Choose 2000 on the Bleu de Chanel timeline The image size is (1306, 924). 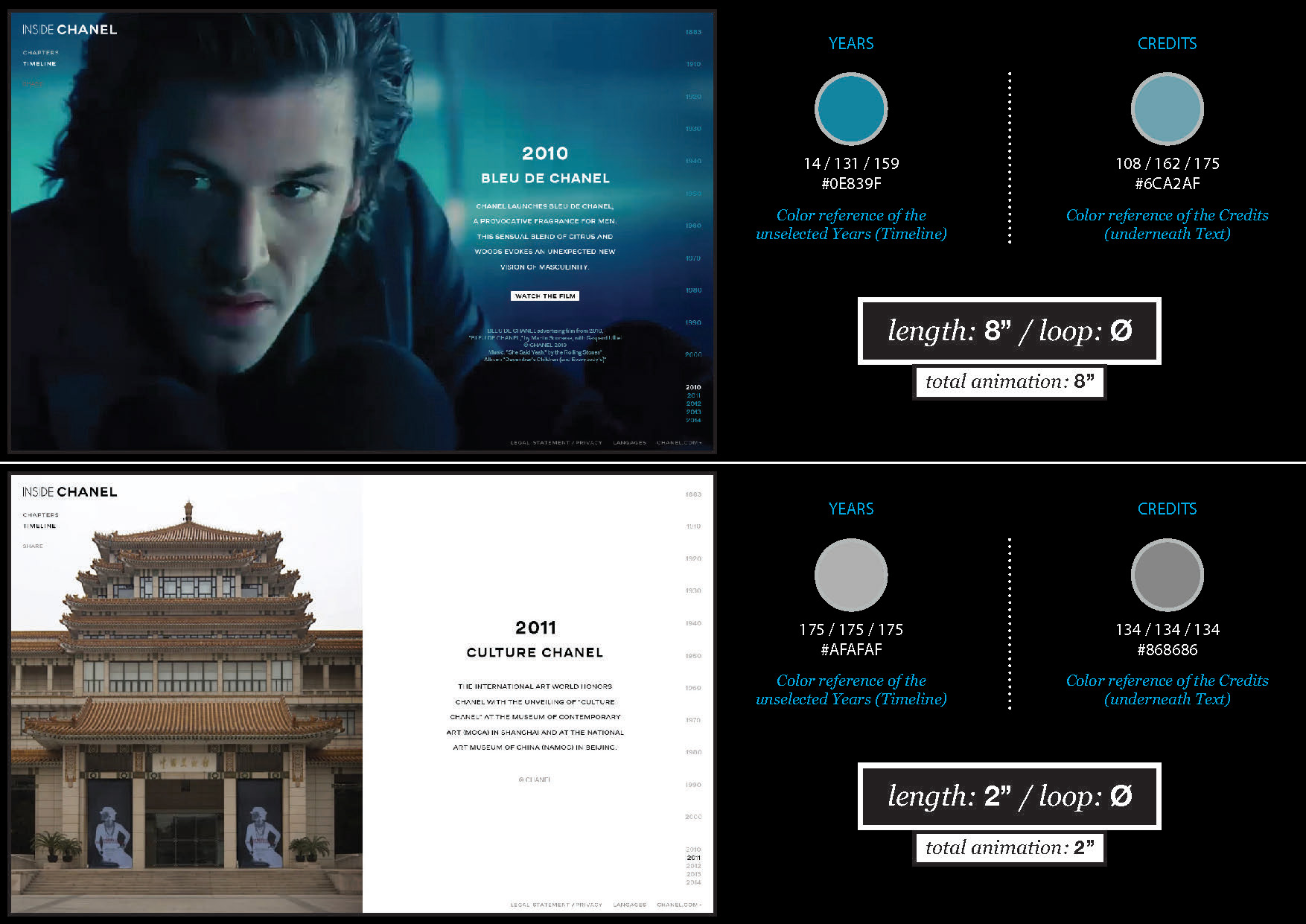pos(693,354)
